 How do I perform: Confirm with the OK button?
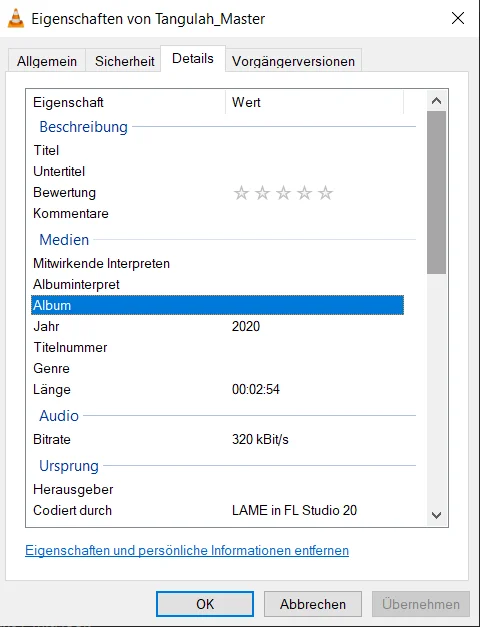(205, 604)
